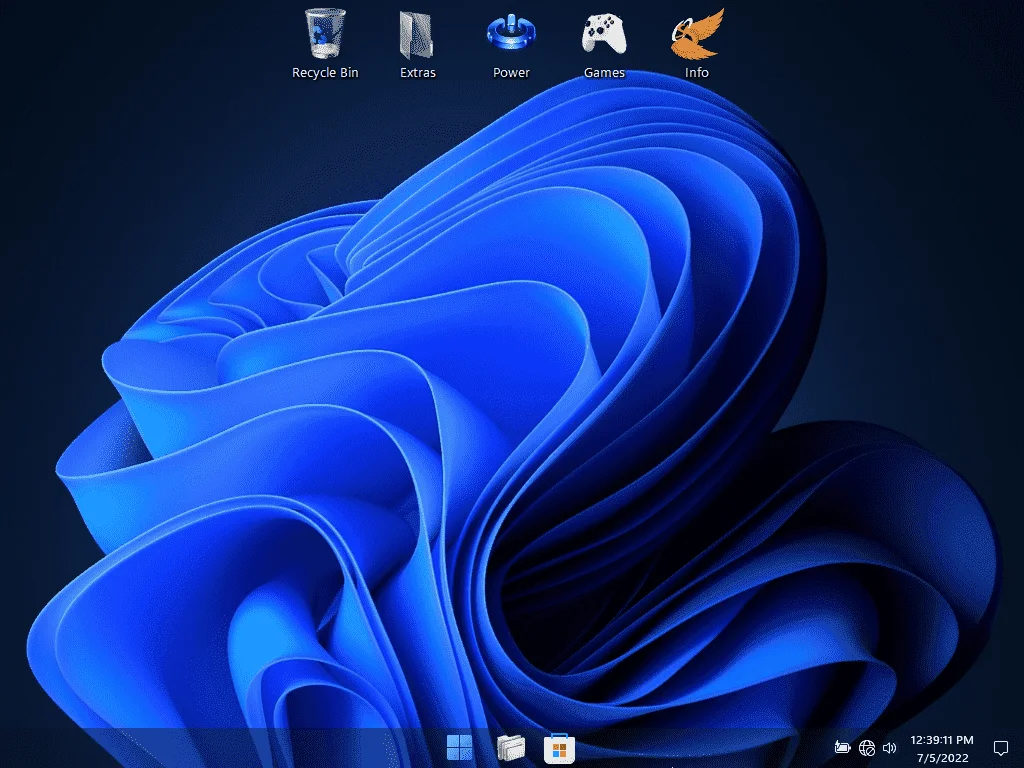Viewport: 1024px width, 768px height.
Task: Click the clock showing 12:39:11 PM
Action: coord(942,740)
